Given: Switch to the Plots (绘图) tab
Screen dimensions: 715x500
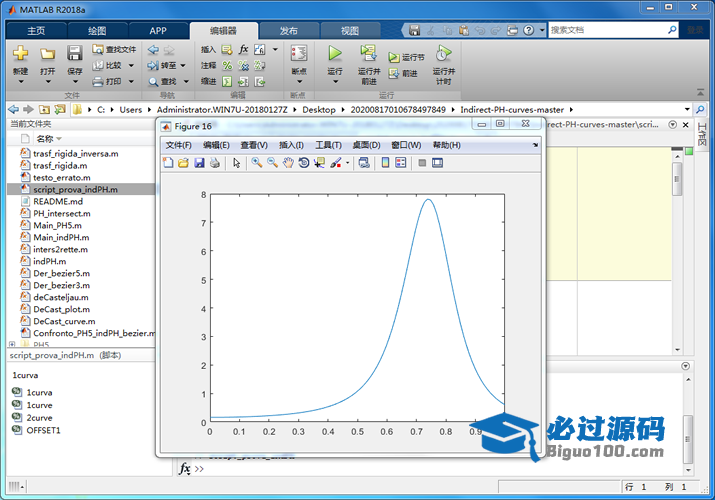Looking at the screenshot, I should click(x=97, y=31).
